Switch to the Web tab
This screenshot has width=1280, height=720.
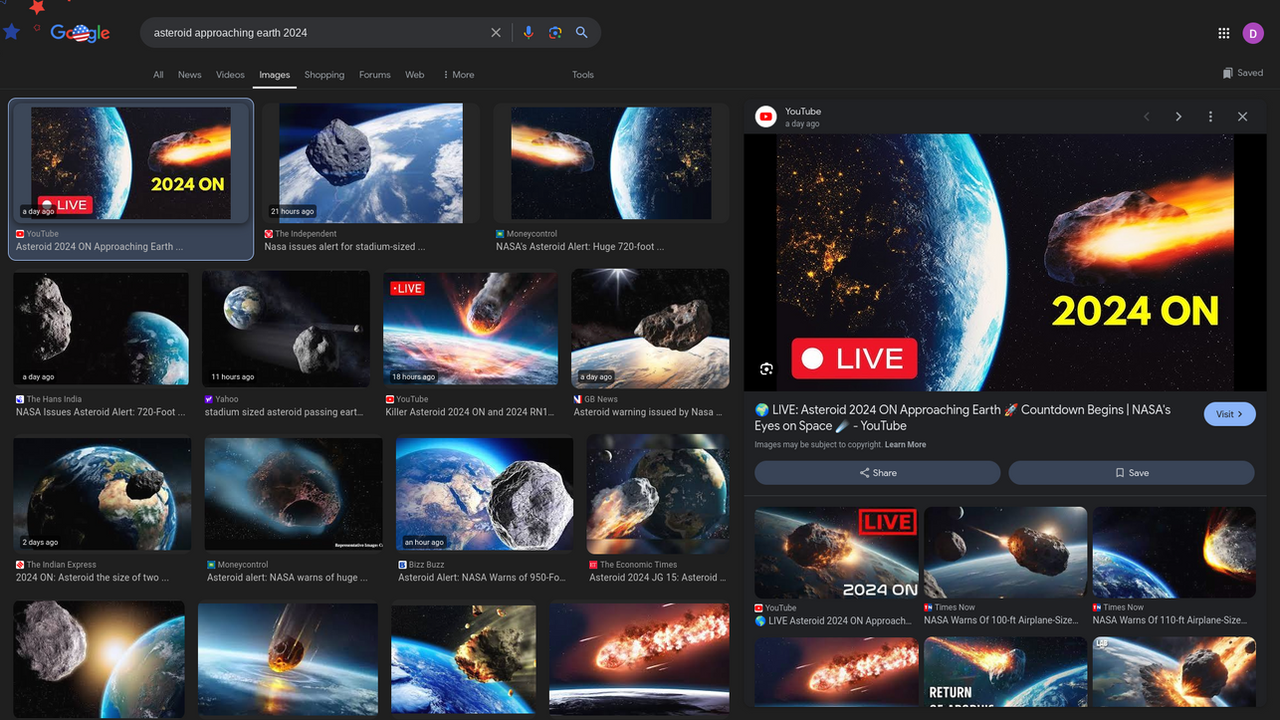point(415,75)
